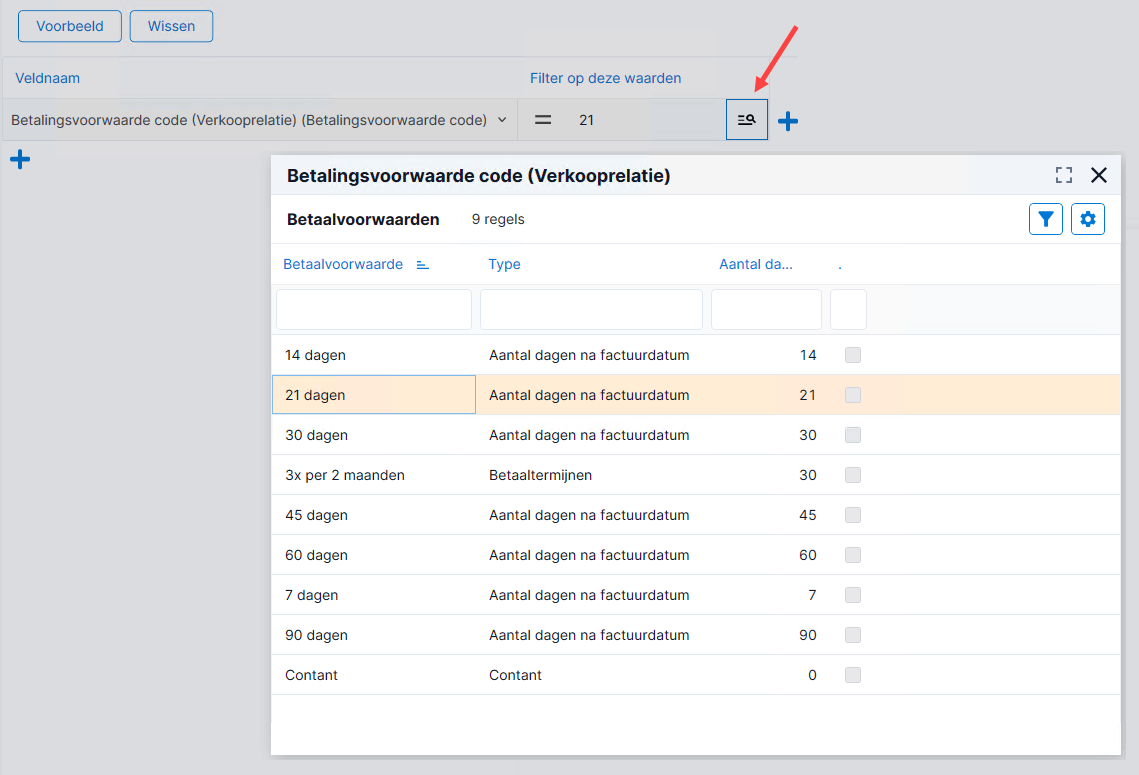1139x775 pixels.
Task: Open the lookup search icon beside value 21
Action: 747,120
